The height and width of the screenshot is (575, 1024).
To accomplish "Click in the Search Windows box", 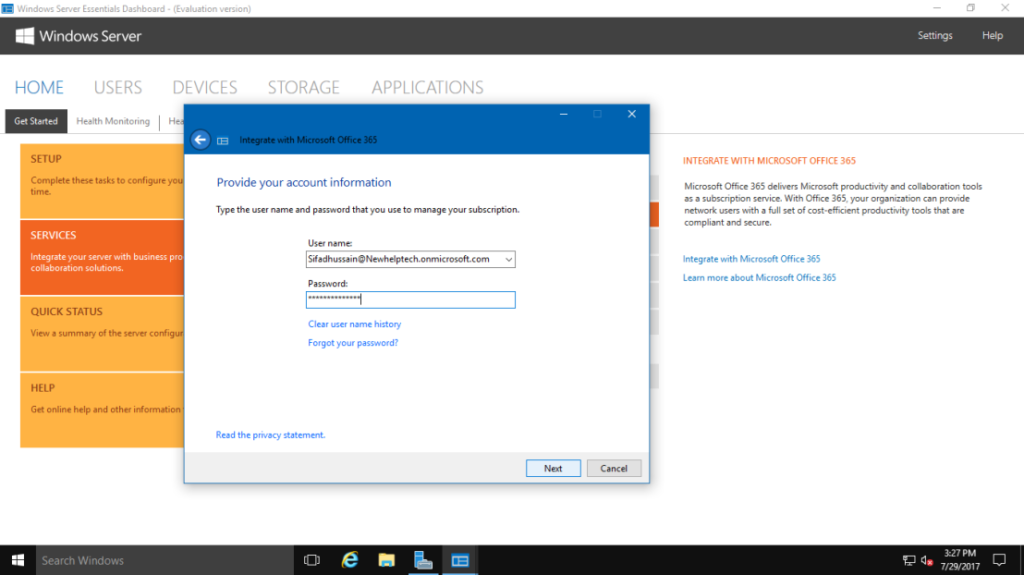I will tap(163, 560).
